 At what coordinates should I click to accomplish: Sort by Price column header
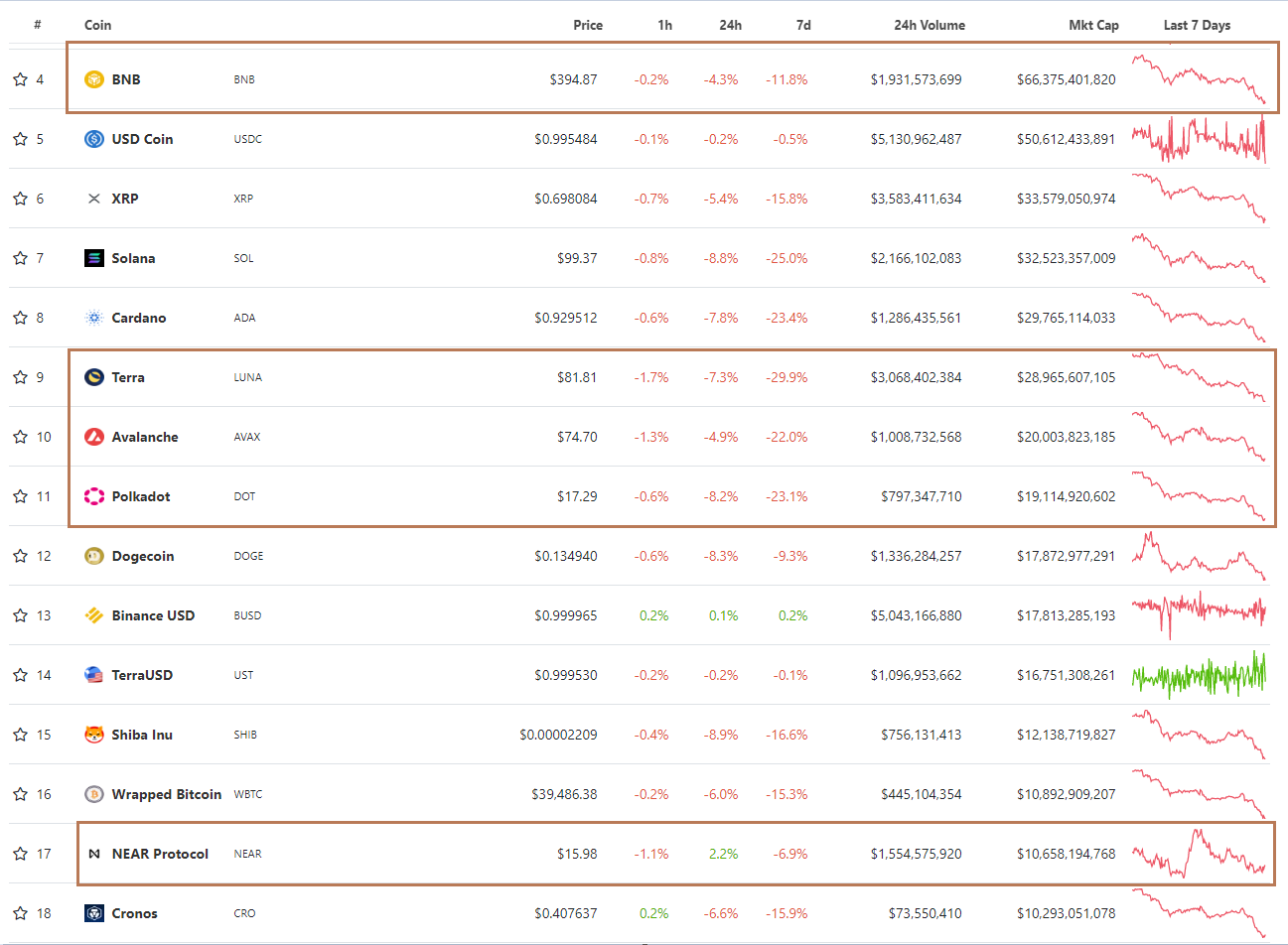point(588,25)
